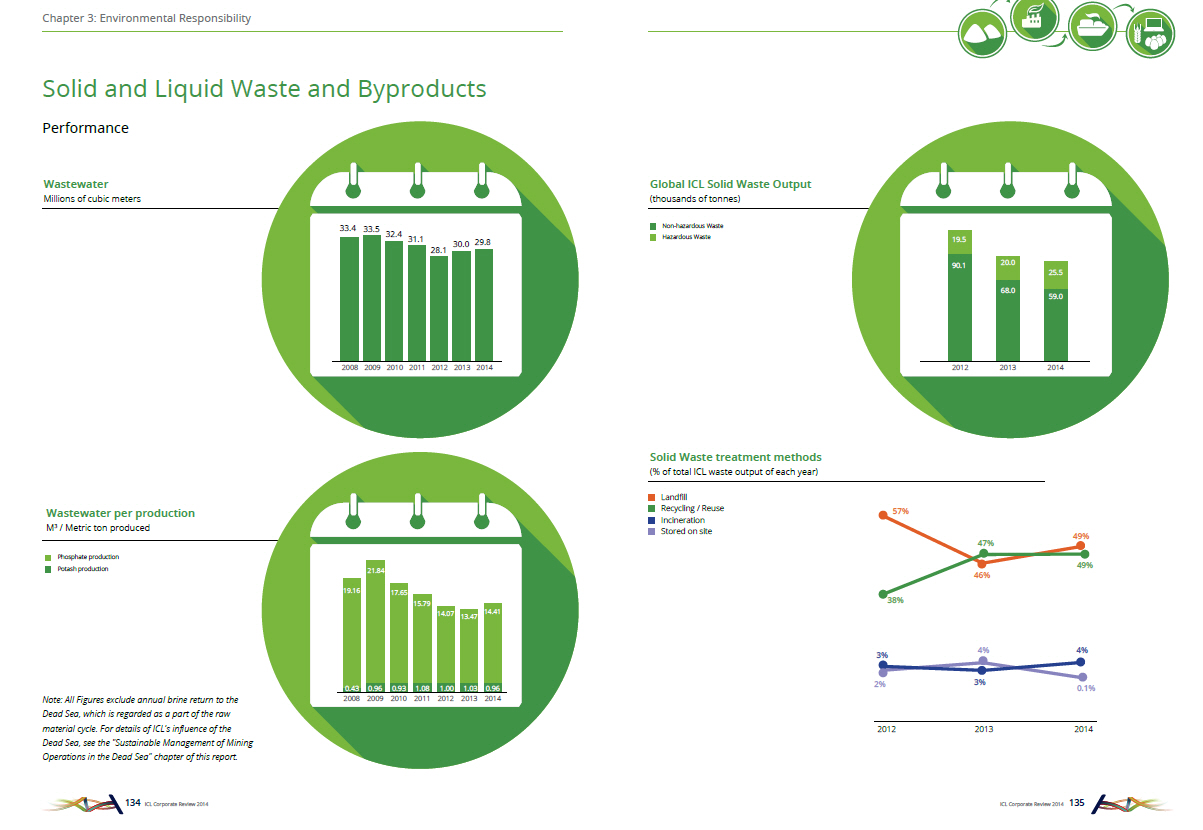Click the 1.08 potash value for 2011
1203x830 pixels.
[422, 688]
